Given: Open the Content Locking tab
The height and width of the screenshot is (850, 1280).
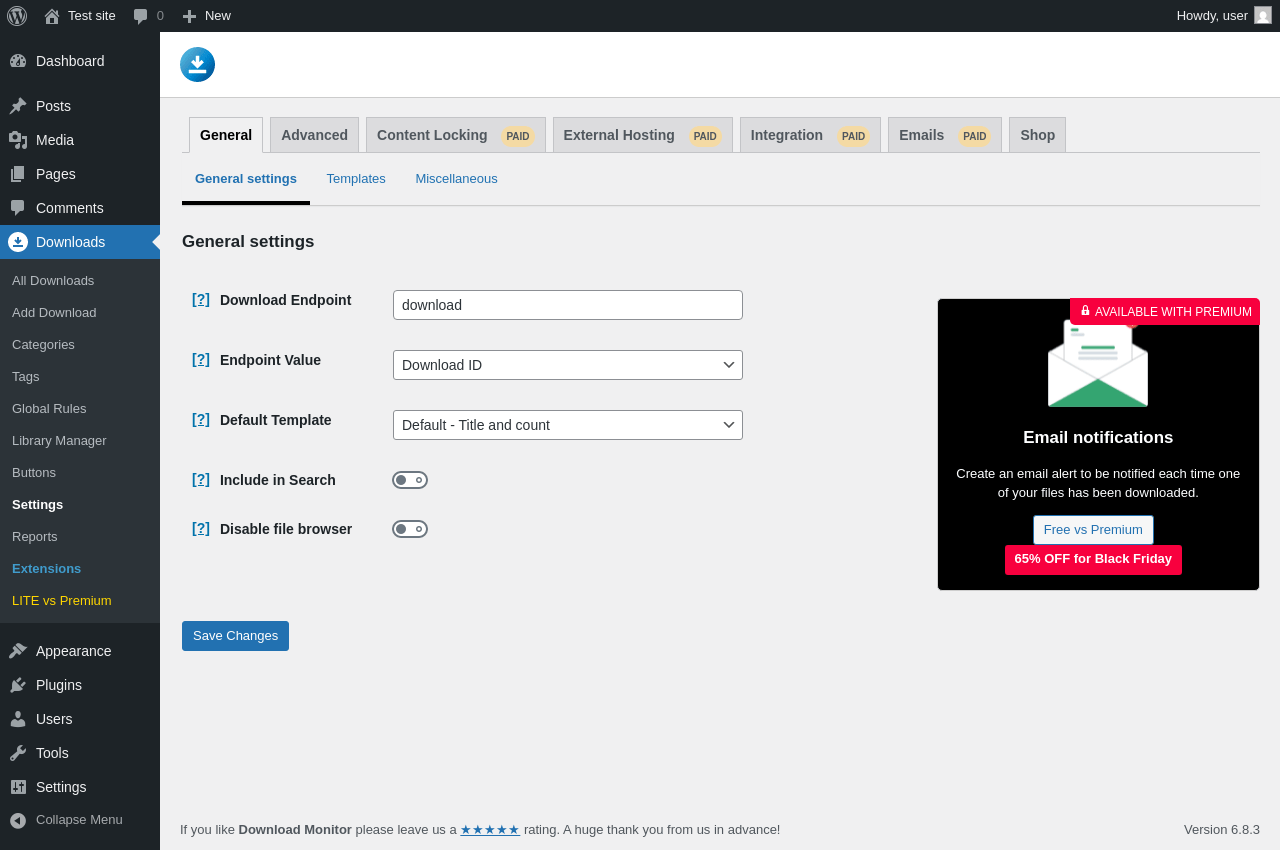Looking at the screenshot, I should coord(456,135).
